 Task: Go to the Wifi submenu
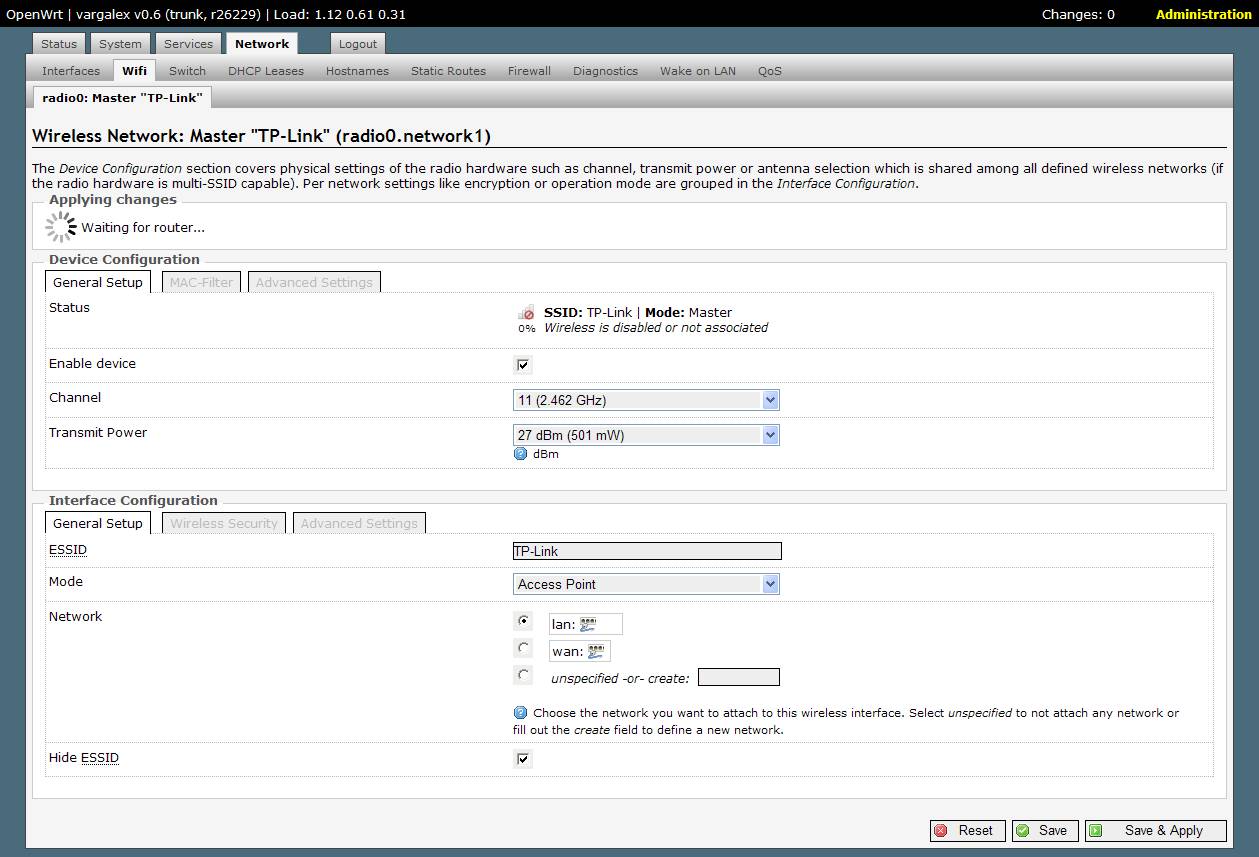134,71
